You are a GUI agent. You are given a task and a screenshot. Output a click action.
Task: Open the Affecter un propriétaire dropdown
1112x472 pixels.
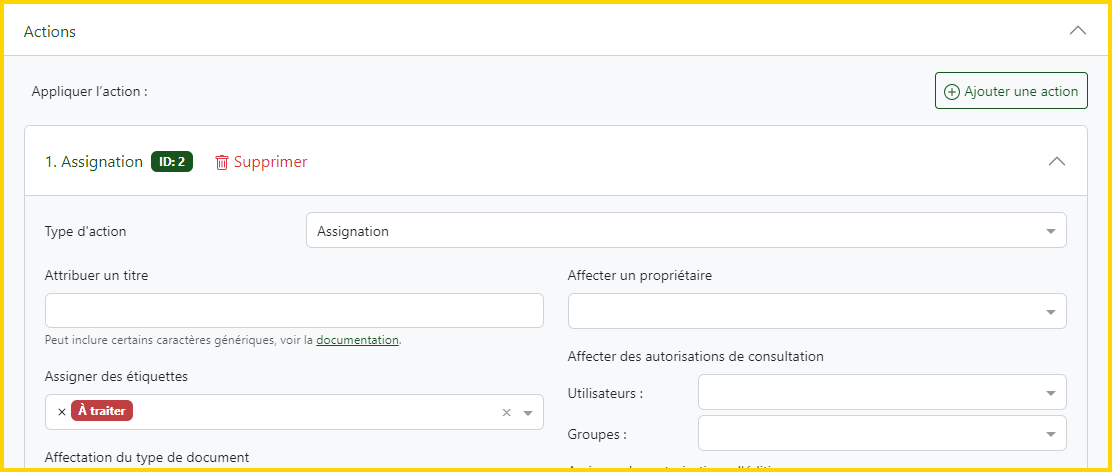click(x=816, y=311)
